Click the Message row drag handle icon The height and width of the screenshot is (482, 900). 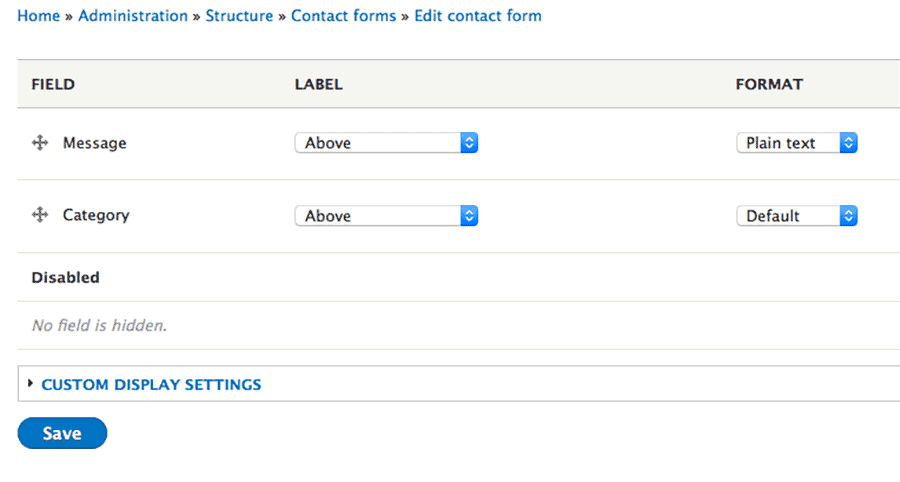click(40, 142)
